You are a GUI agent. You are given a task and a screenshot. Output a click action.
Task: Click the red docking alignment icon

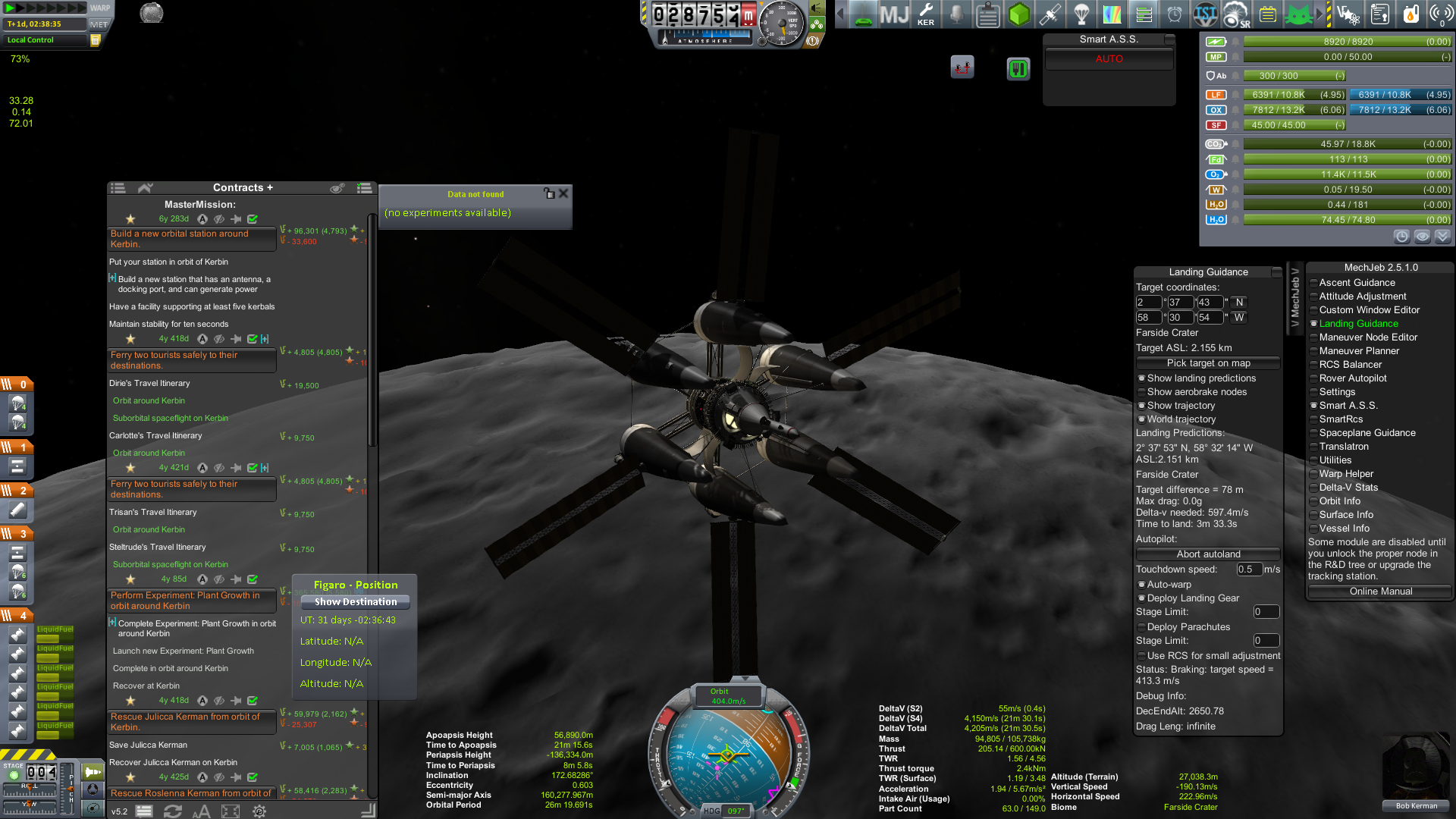962,67
